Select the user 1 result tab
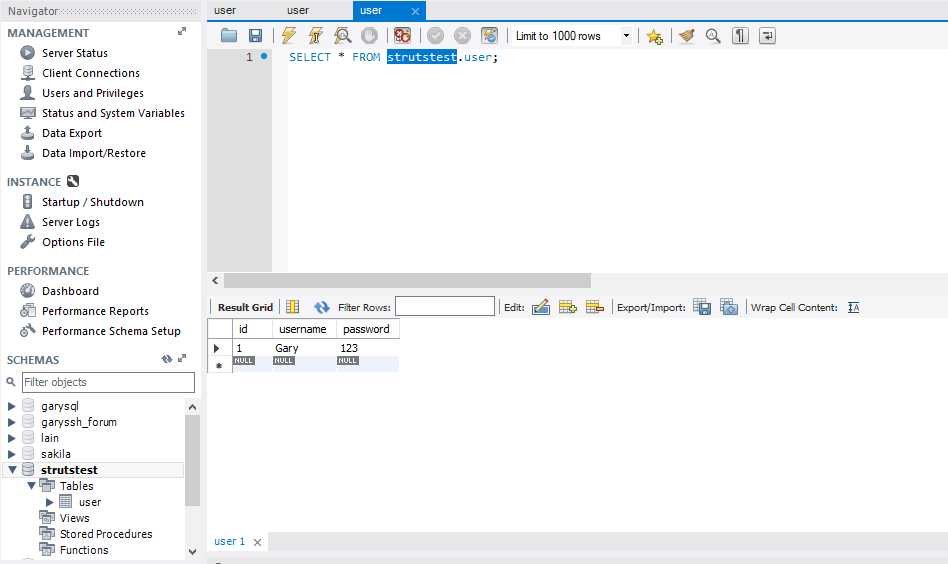This screenshot has height=564, width=948. [x=229, y=542]
